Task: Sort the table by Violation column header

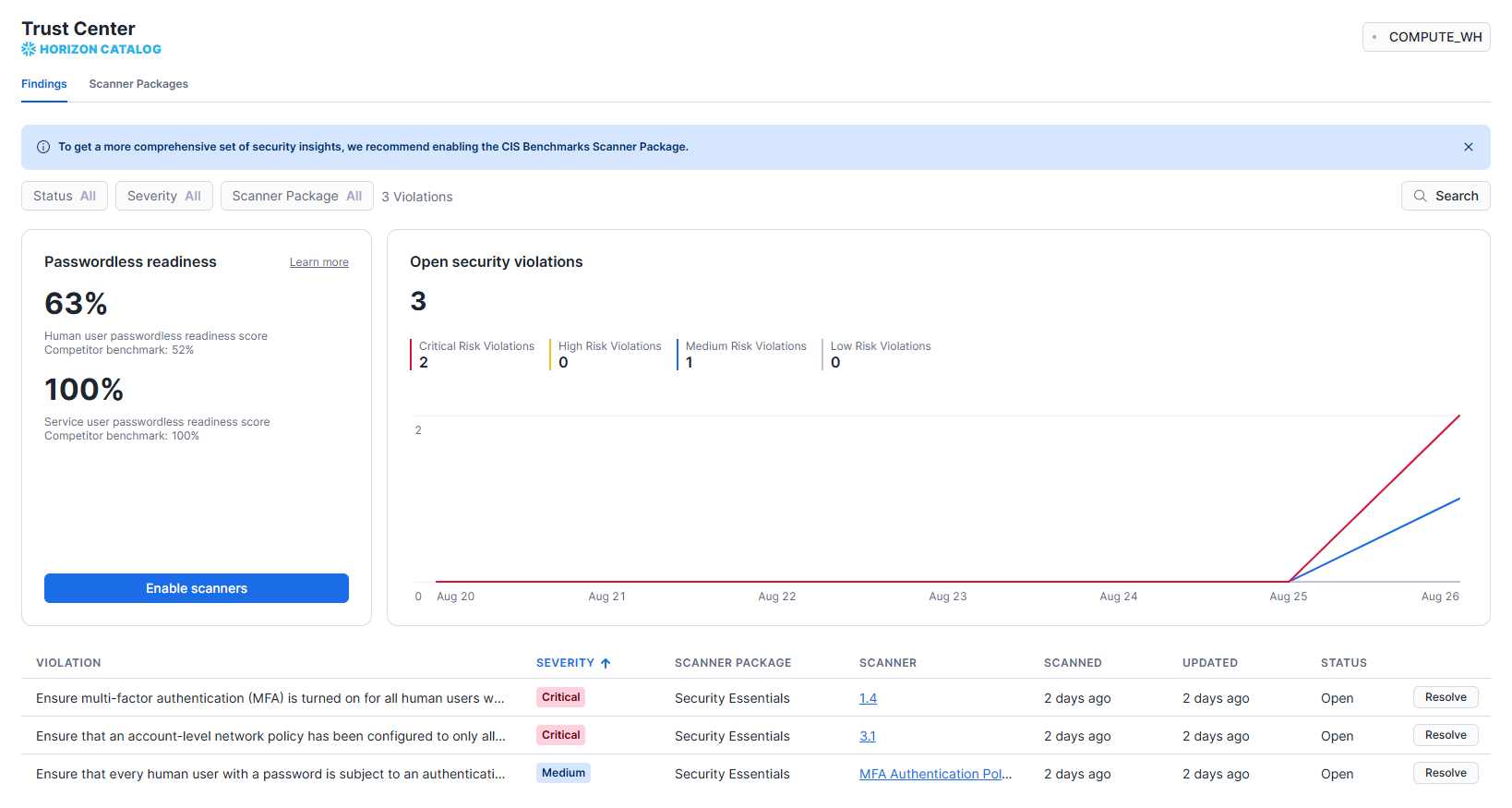Action: click(x=68, y=663)
